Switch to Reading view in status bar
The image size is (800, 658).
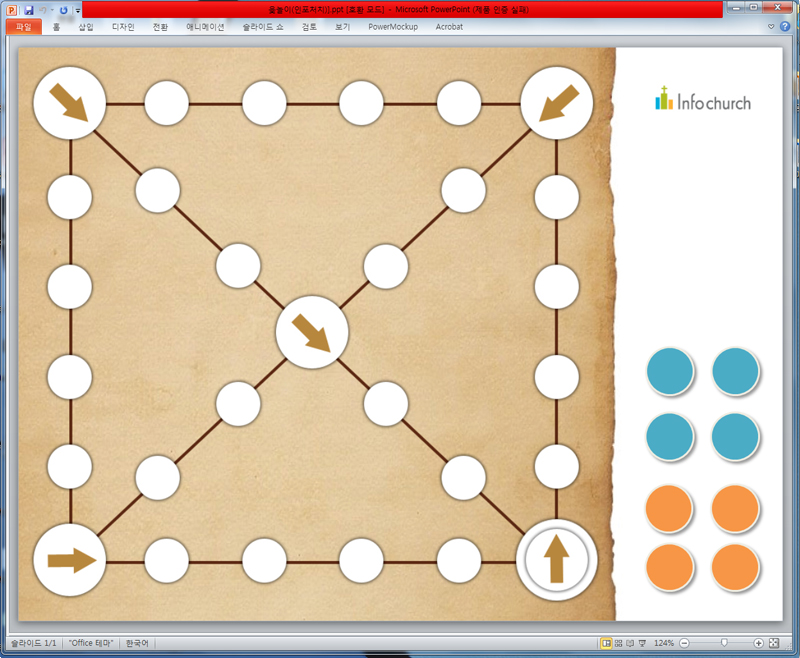[x=630, y=642]
